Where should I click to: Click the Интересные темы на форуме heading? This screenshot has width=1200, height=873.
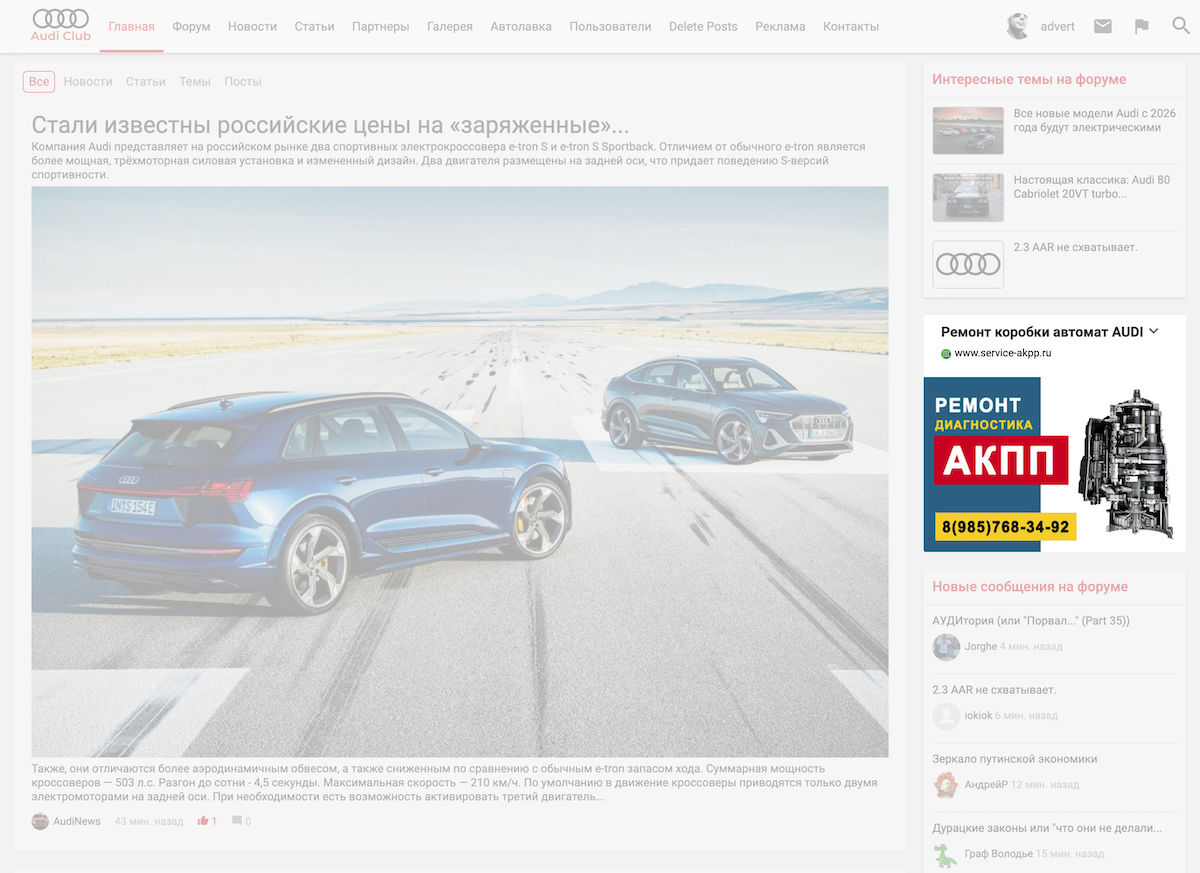pyautogui.click(x=1029, y=79)
